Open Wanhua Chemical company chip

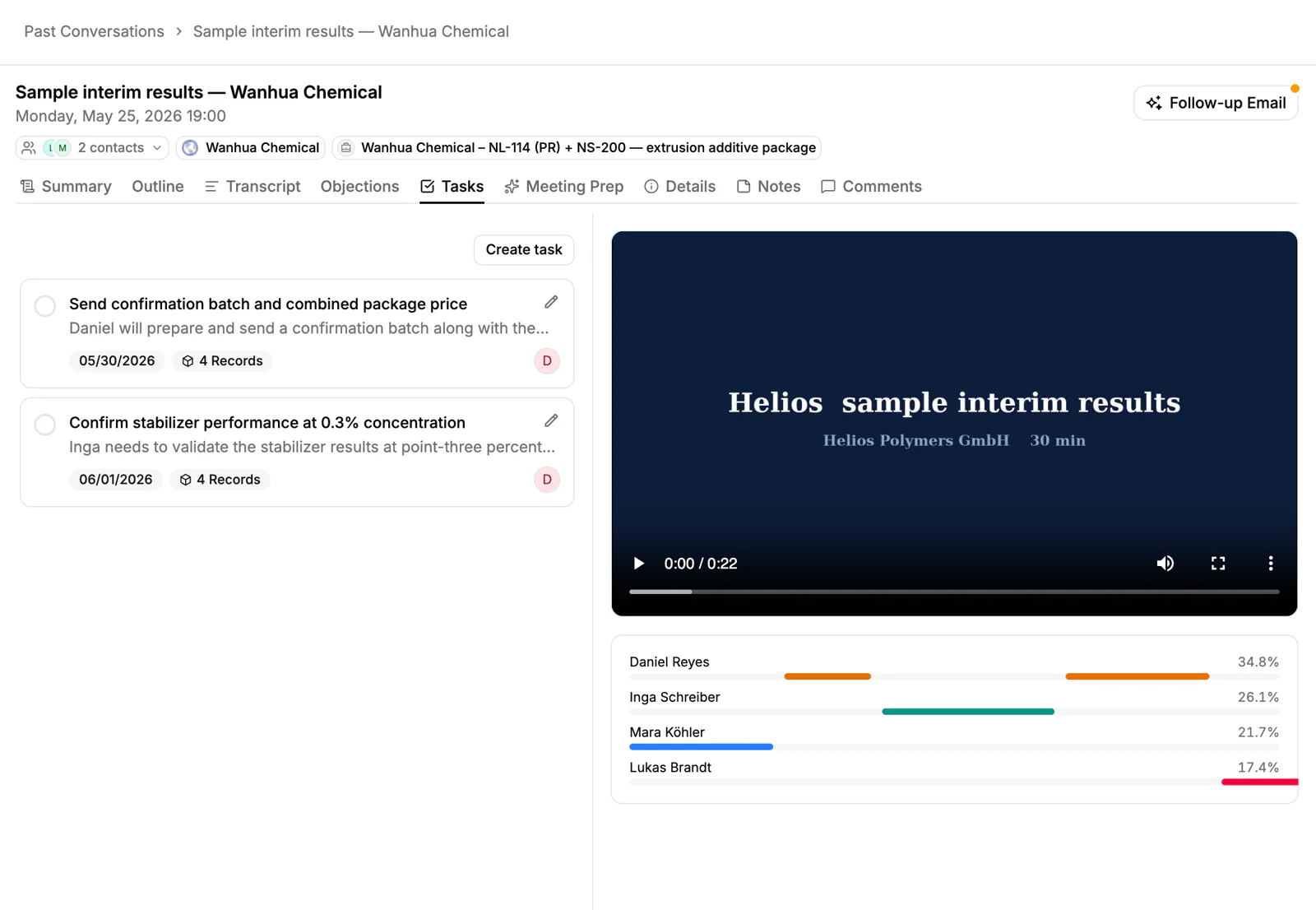point(251,148)
